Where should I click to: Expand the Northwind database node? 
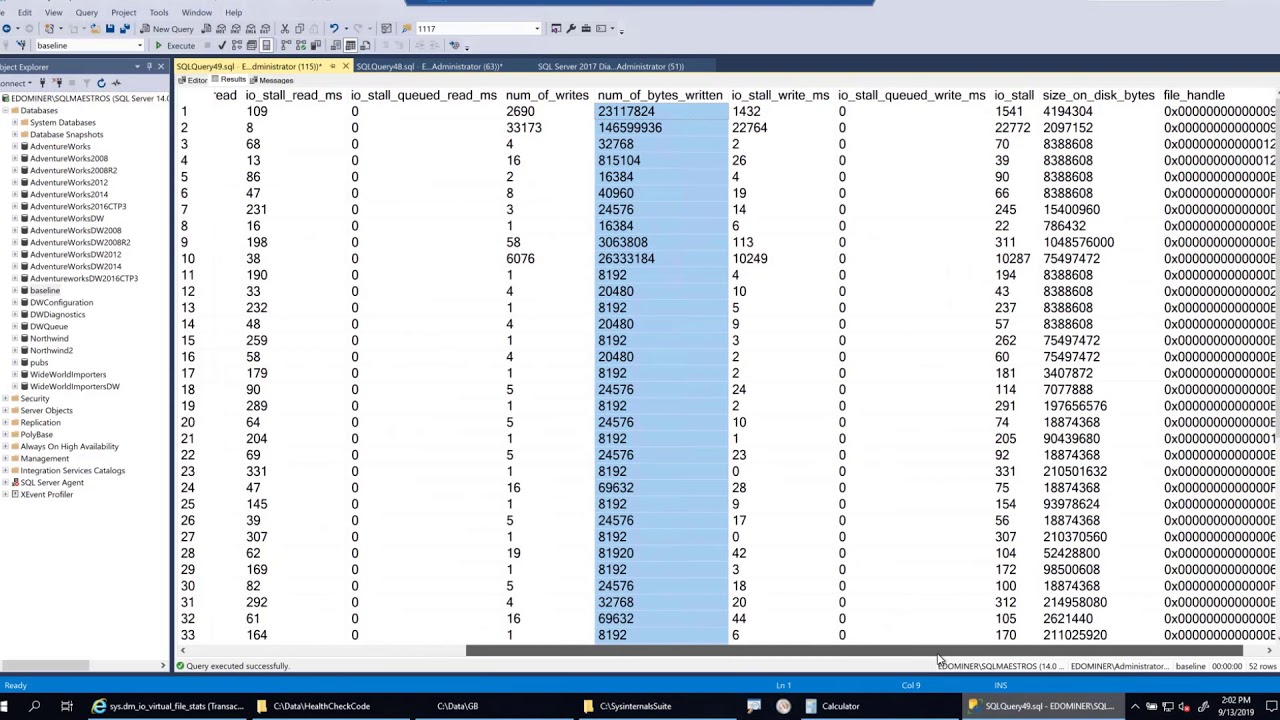point(15,338)
